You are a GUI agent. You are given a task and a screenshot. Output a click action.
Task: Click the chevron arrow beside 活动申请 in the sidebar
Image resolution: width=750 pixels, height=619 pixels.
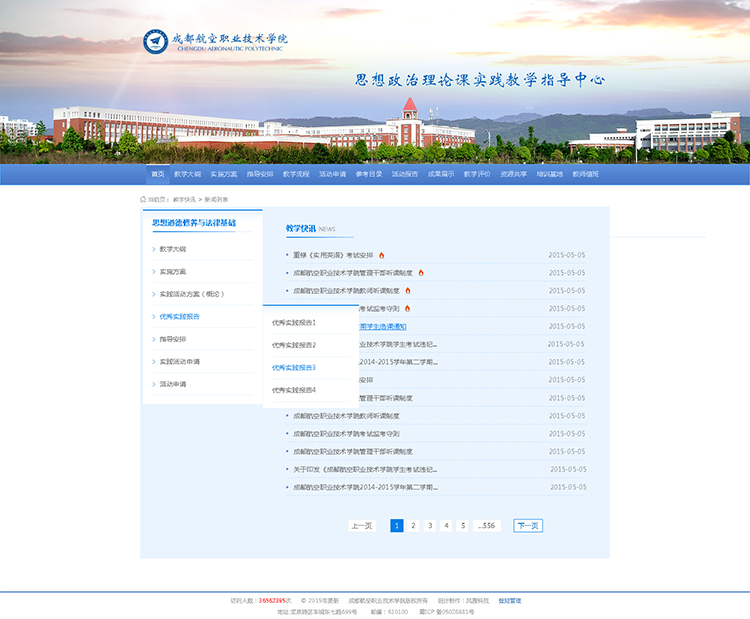[x=153, y=384]
